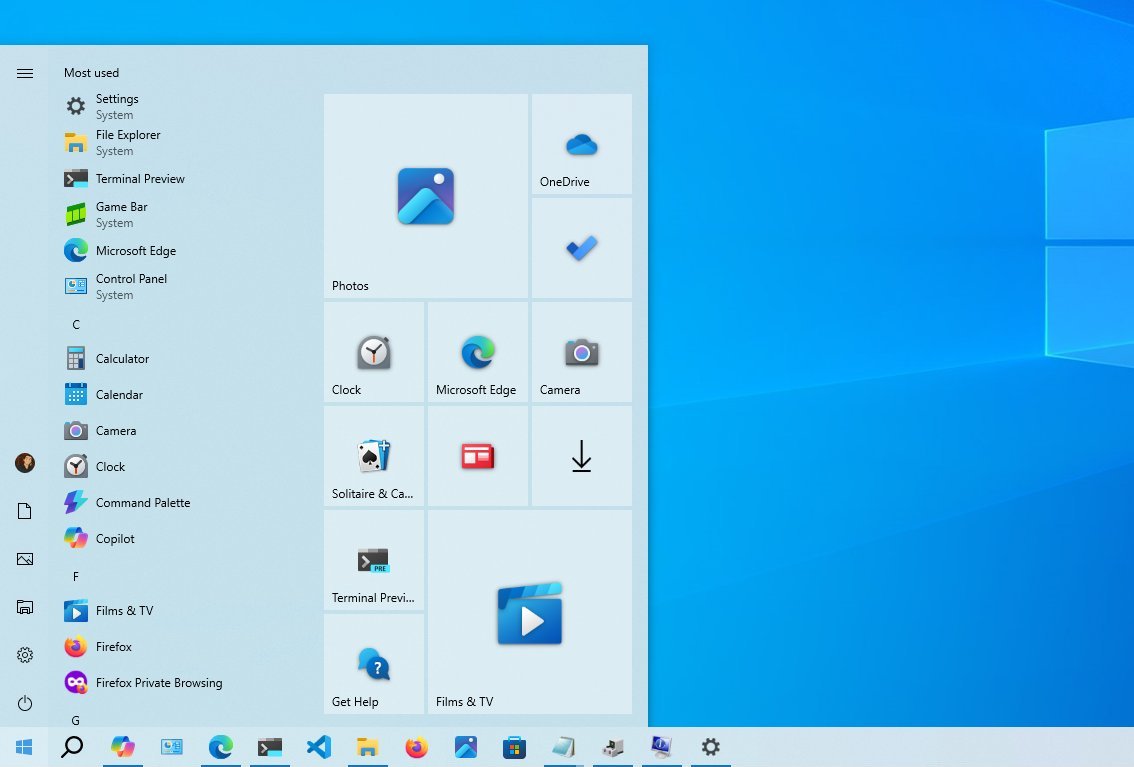The height and width of the screenshot is (767, 1134).
Task: Switch to Terminal on the taskbar
Action: (x=270, y=747)
